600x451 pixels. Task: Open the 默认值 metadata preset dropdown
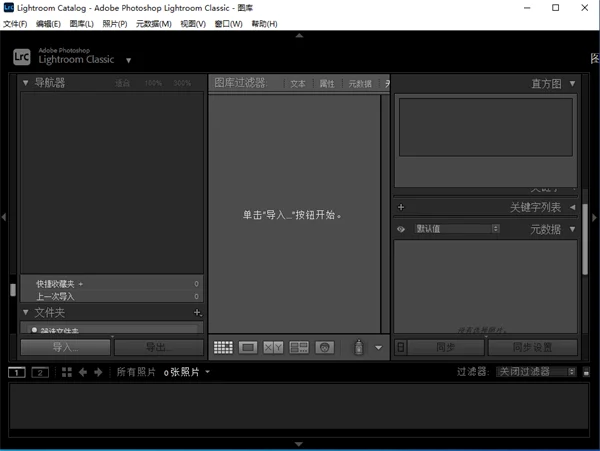click(x=457, y=229)
